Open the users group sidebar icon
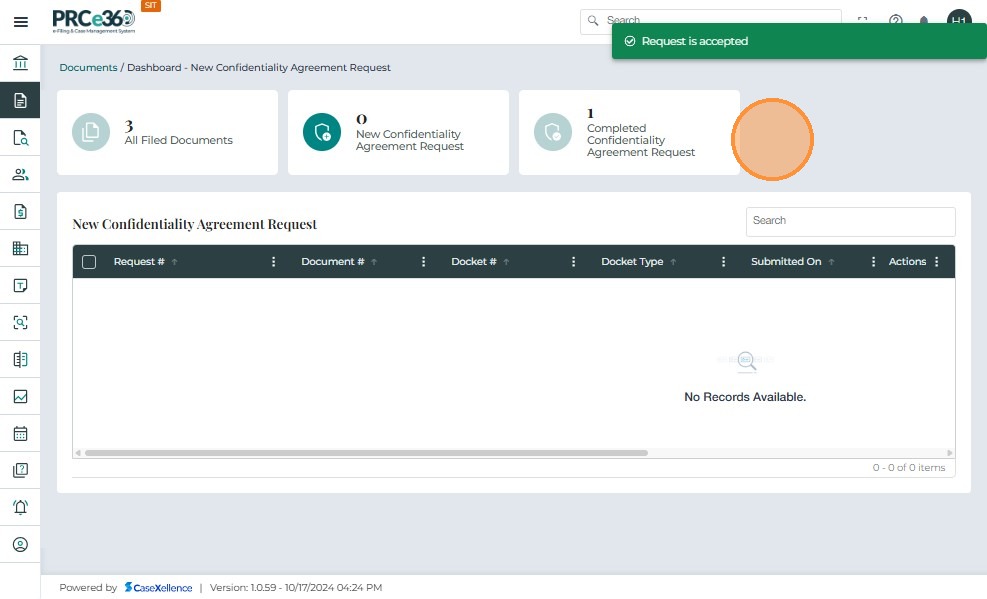 coord(20,174)
